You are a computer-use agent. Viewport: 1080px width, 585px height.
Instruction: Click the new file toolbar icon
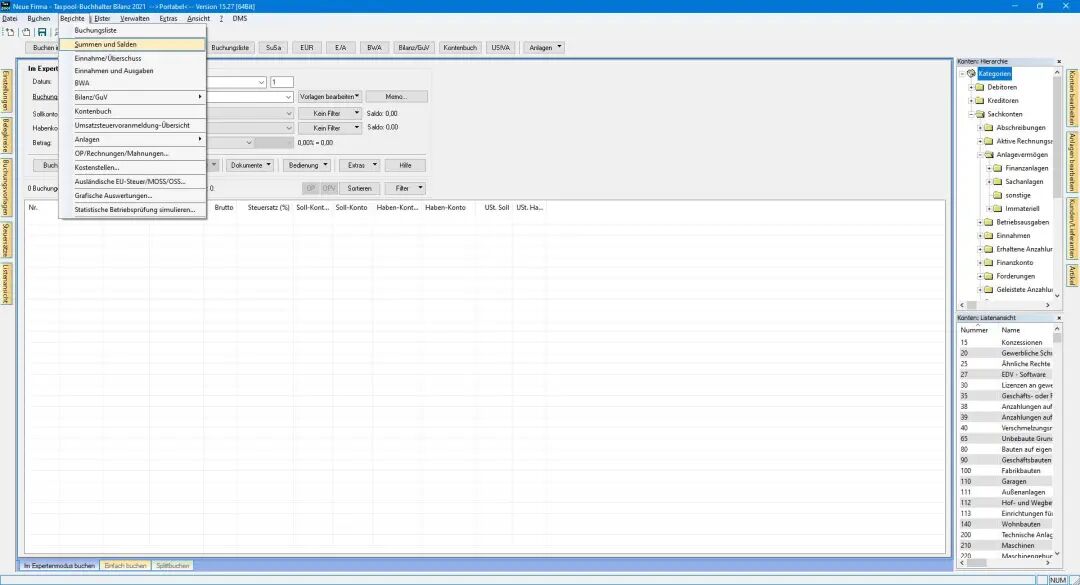(10, 32)
